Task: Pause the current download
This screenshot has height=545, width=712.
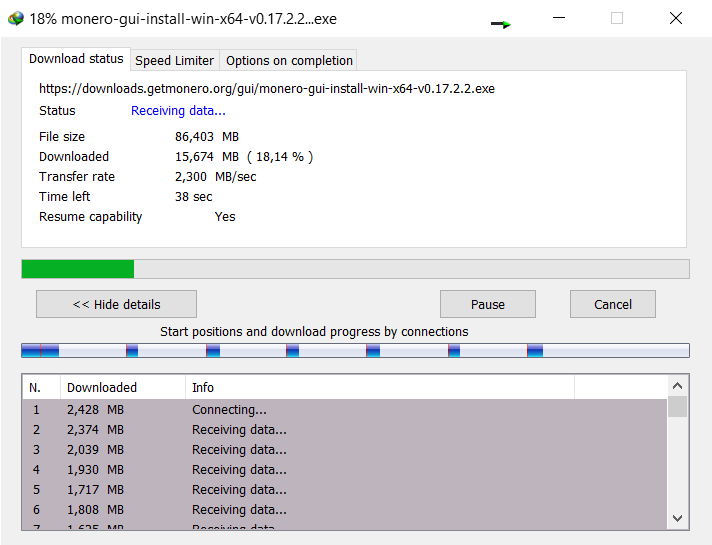Action: 488,304
